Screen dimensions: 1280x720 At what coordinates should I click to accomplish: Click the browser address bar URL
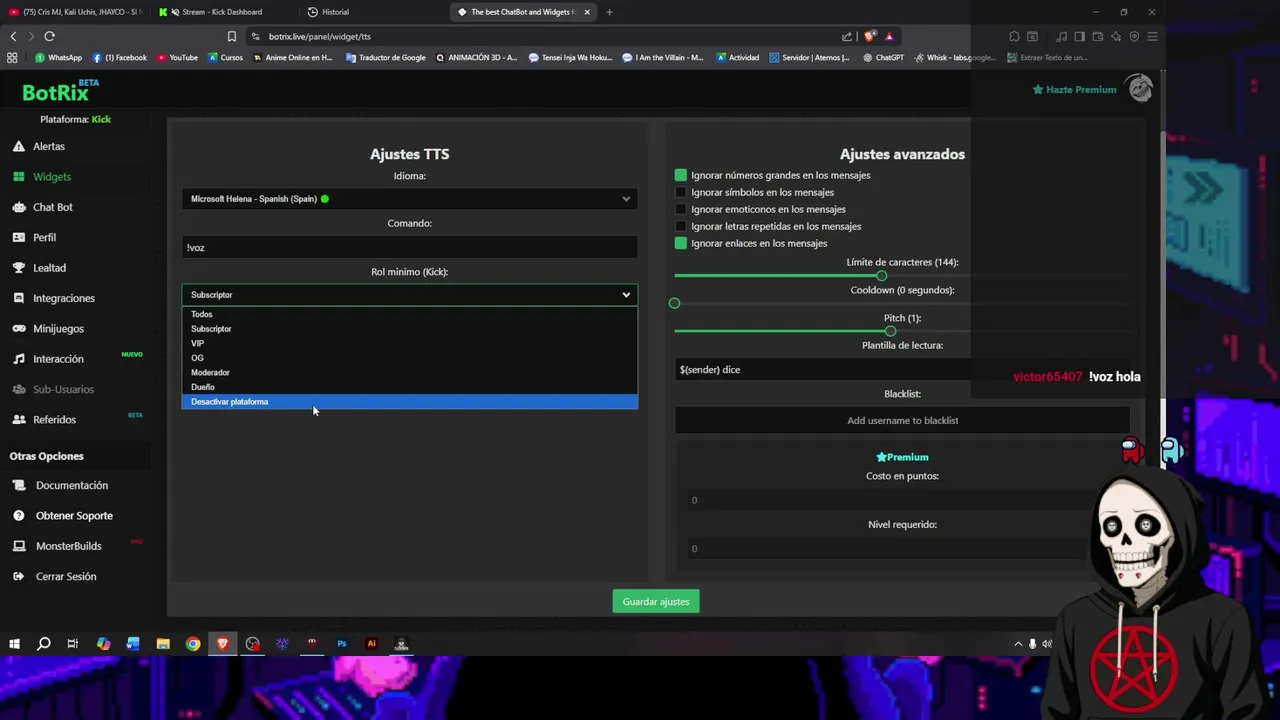point(320,36)
